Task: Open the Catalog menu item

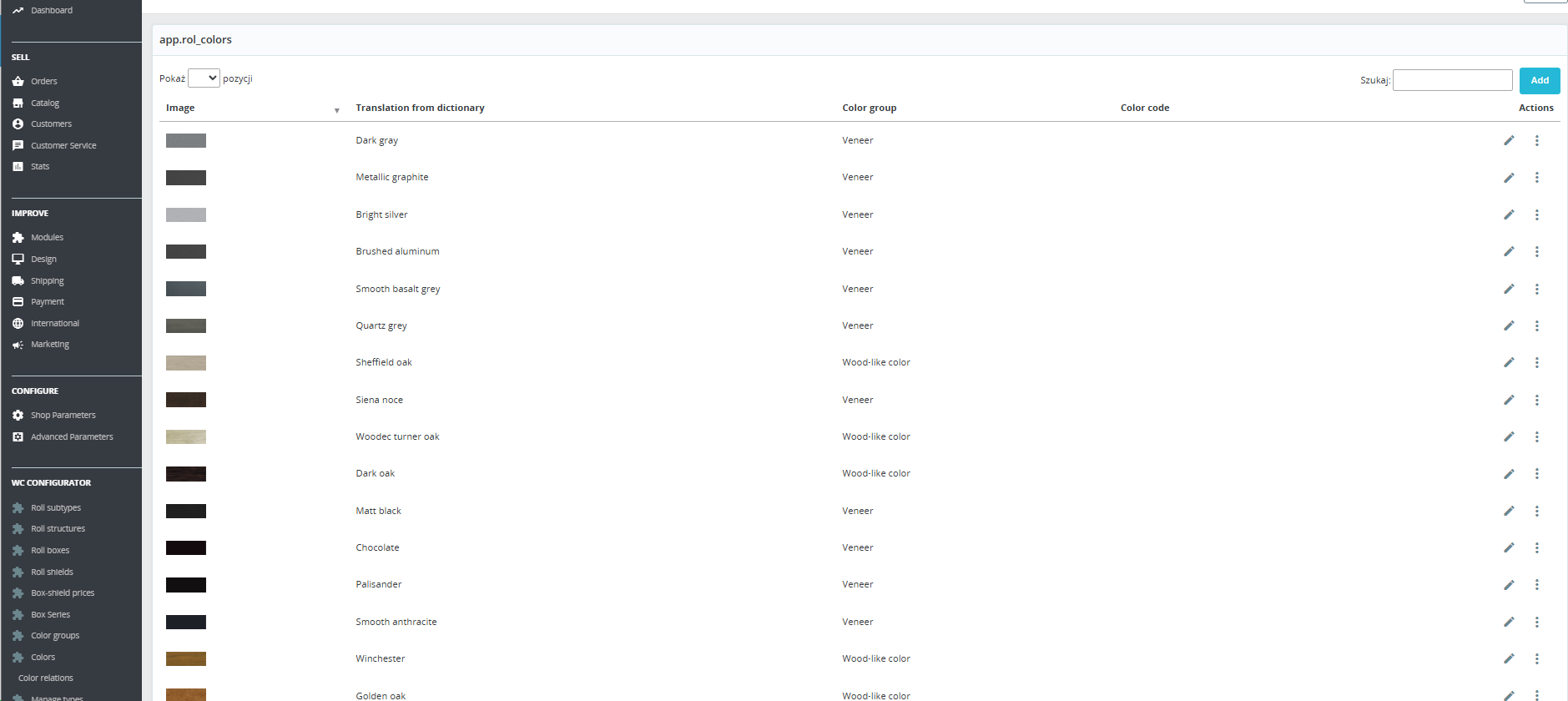Action: pos(45,103)
